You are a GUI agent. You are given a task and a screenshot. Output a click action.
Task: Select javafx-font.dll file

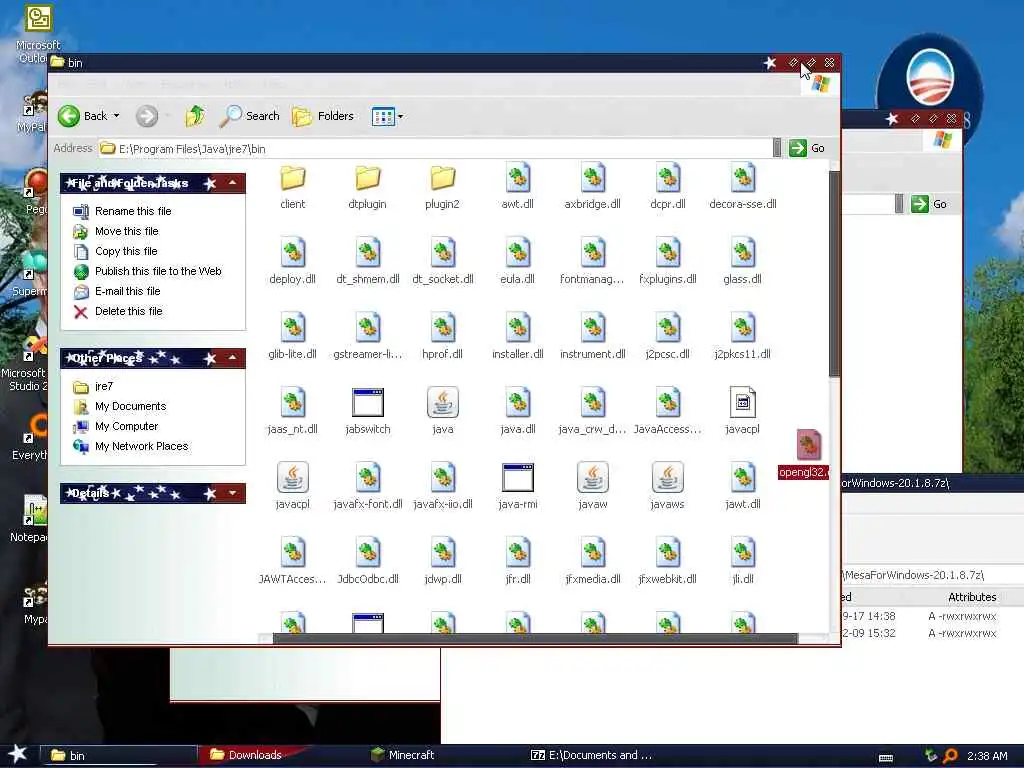point(368,487)
